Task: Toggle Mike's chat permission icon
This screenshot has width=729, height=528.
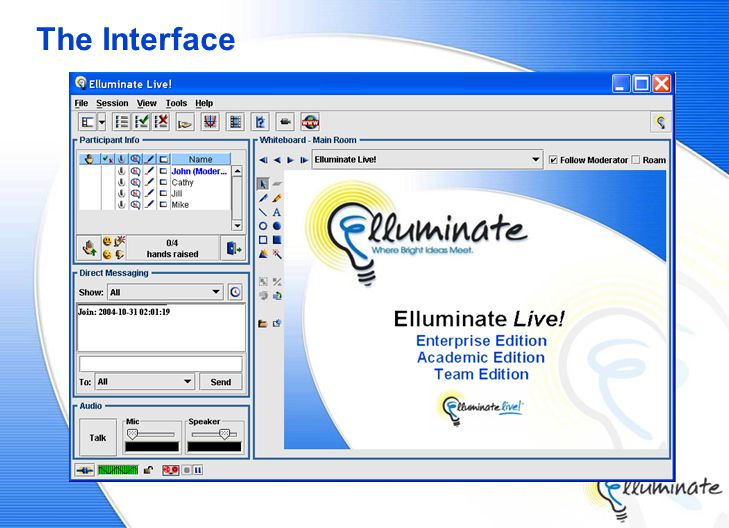Action: click(x=135, y=205)
